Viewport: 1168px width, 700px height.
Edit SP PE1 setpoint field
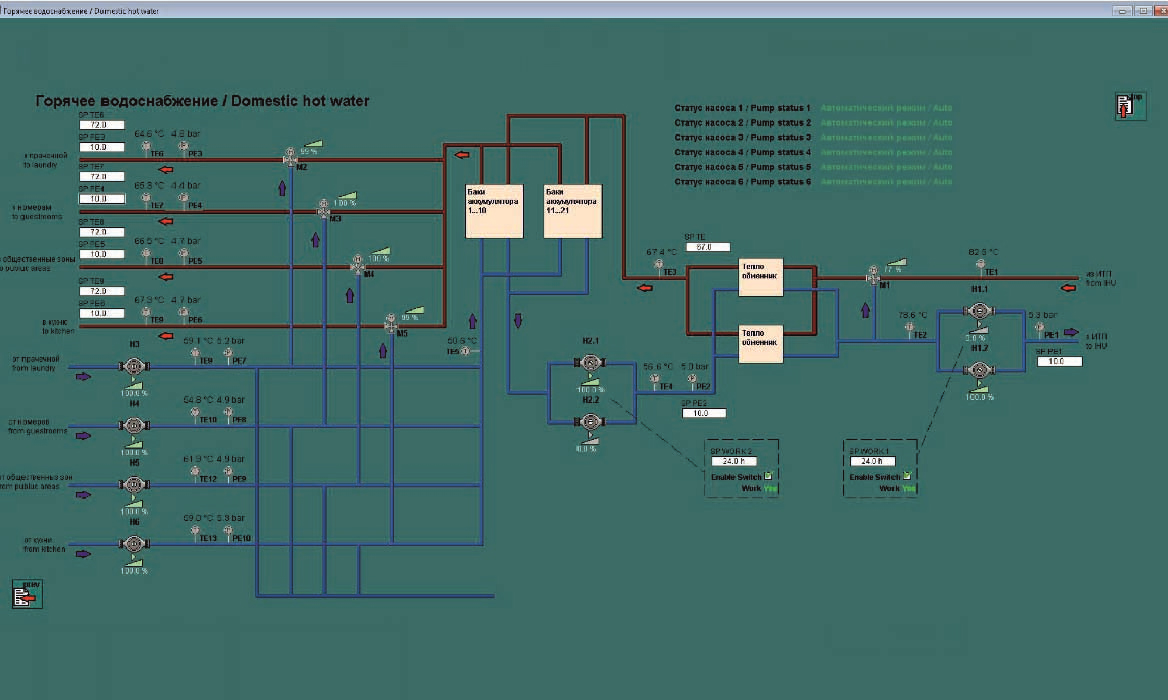coord(1059,361)
